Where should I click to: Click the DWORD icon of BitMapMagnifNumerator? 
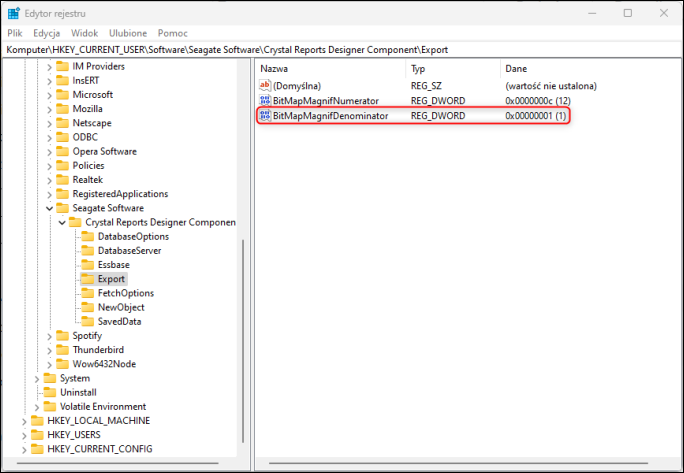point(265,101)
